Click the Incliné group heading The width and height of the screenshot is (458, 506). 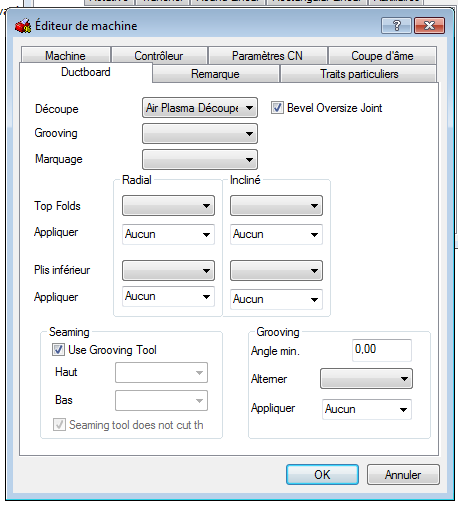245,180
